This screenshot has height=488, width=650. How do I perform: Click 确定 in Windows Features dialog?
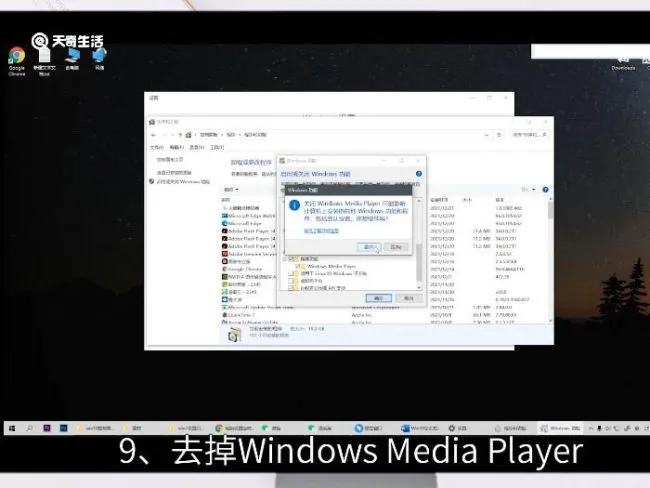[378, 298]
